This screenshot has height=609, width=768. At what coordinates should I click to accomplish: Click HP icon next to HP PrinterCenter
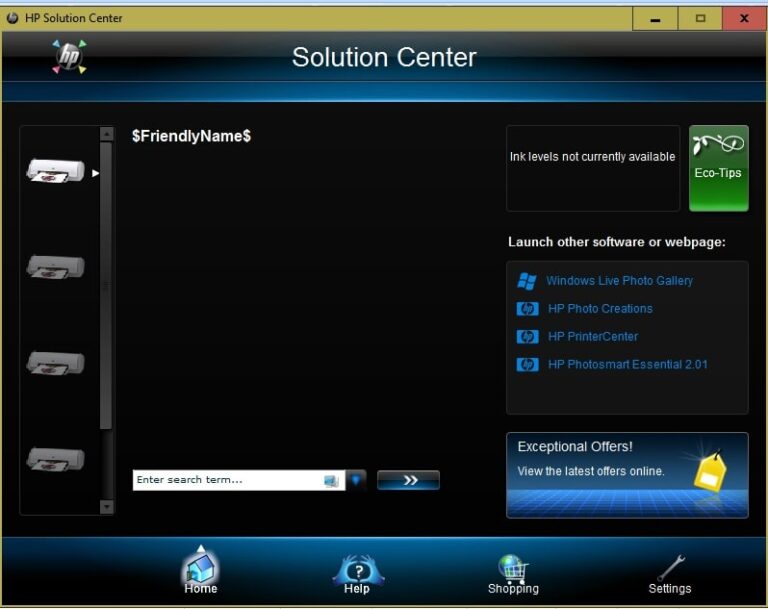click(528, 337)
